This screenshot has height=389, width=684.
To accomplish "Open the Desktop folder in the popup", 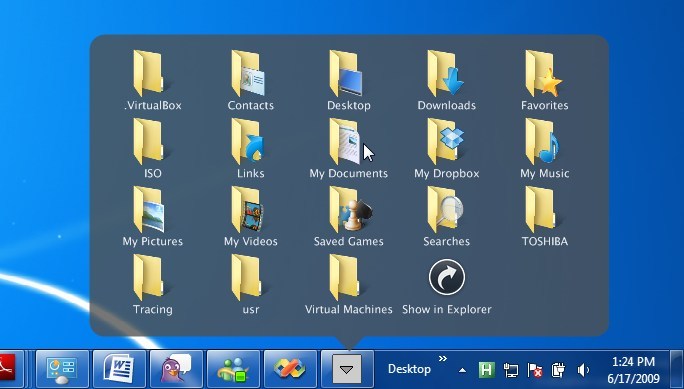I will 349,79.
